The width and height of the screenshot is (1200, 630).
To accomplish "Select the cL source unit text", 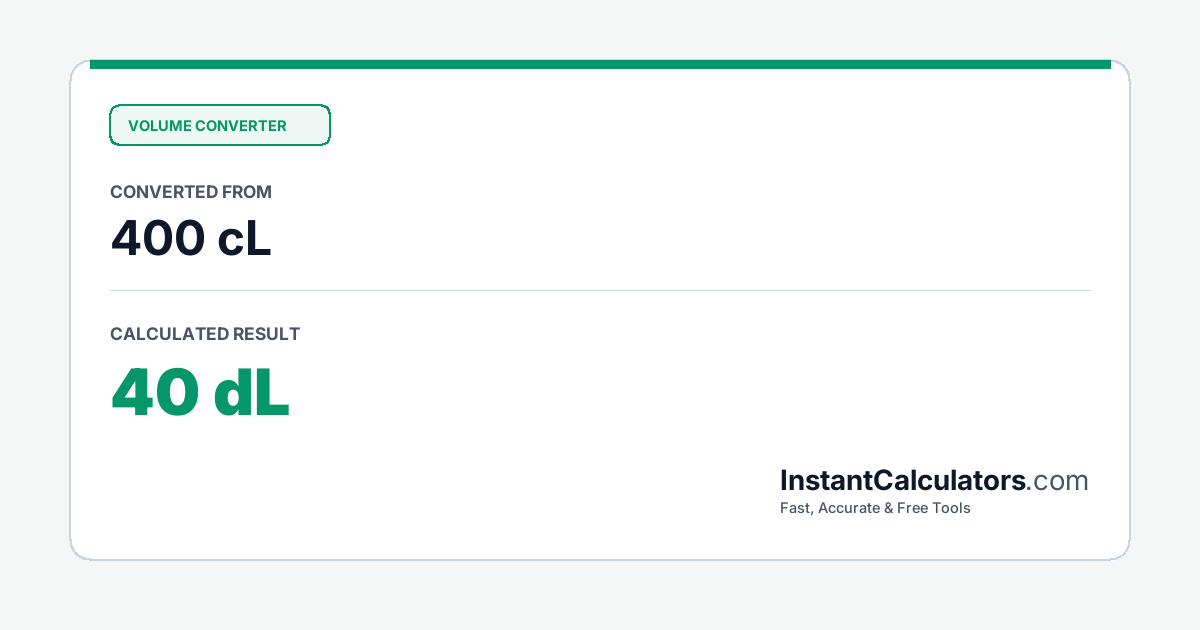I will point(245,238).
